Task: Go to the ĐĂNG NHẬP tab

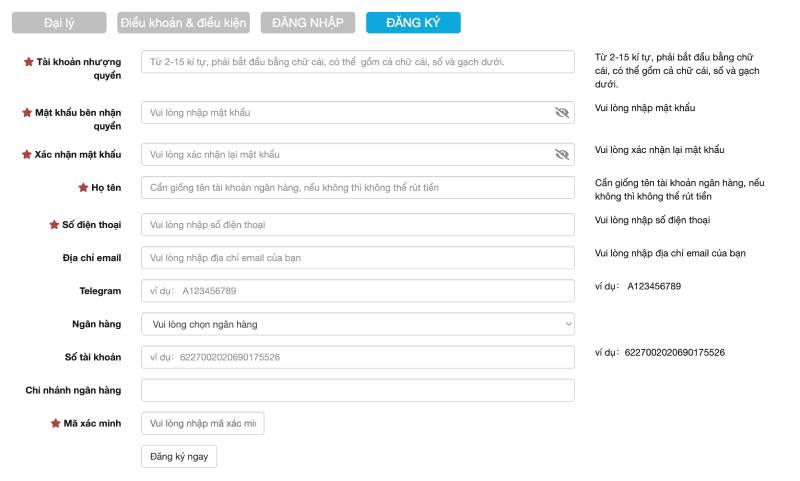Action: [308, 23]
